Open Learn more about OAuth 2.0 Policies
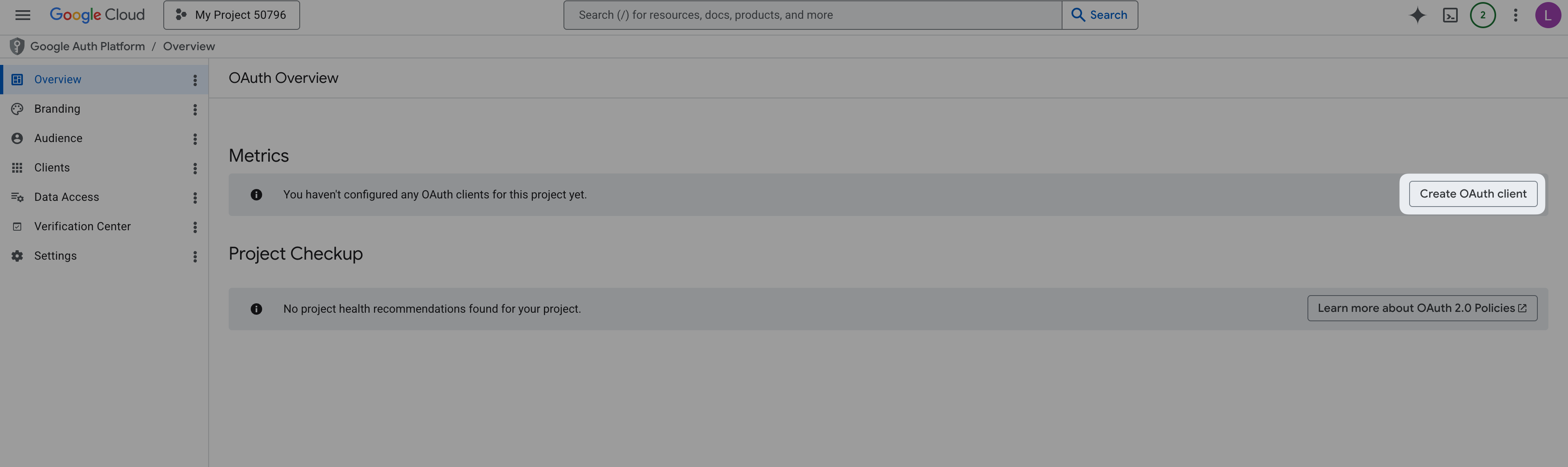 [1423, 308]
